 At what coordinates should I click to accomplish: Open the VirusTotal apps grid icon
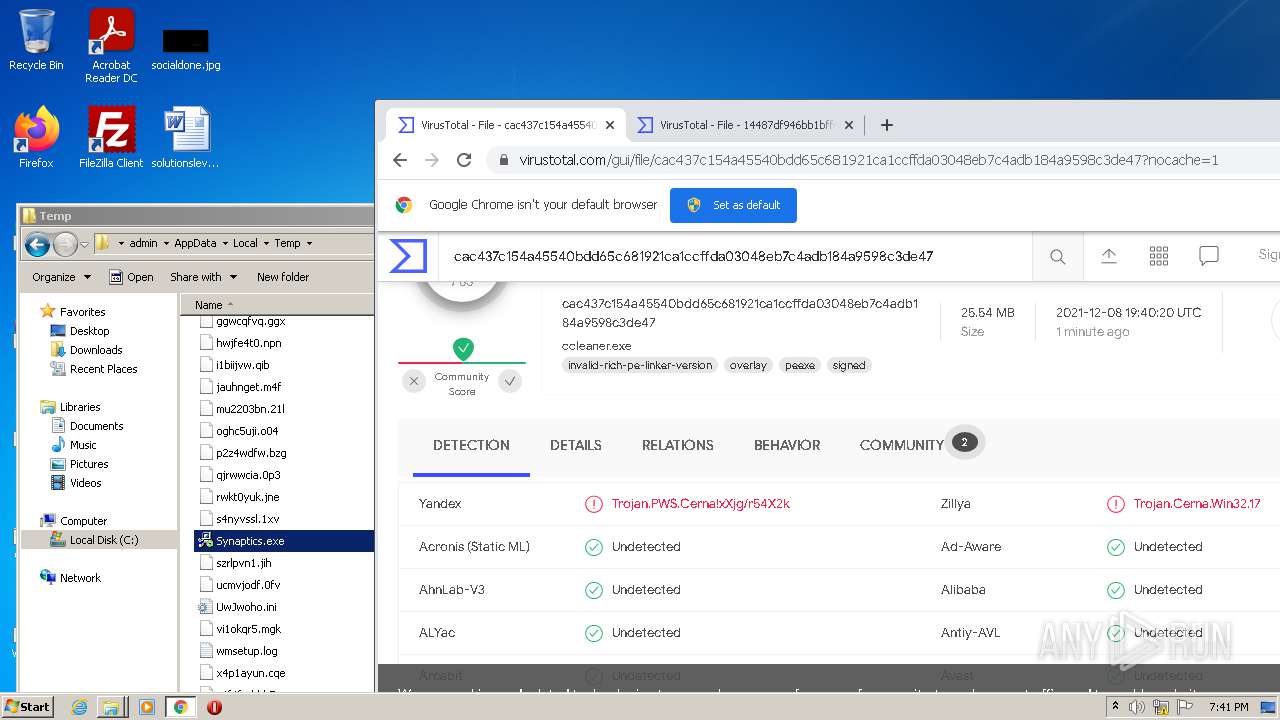pyautogui.click(x=1159, y=256)
